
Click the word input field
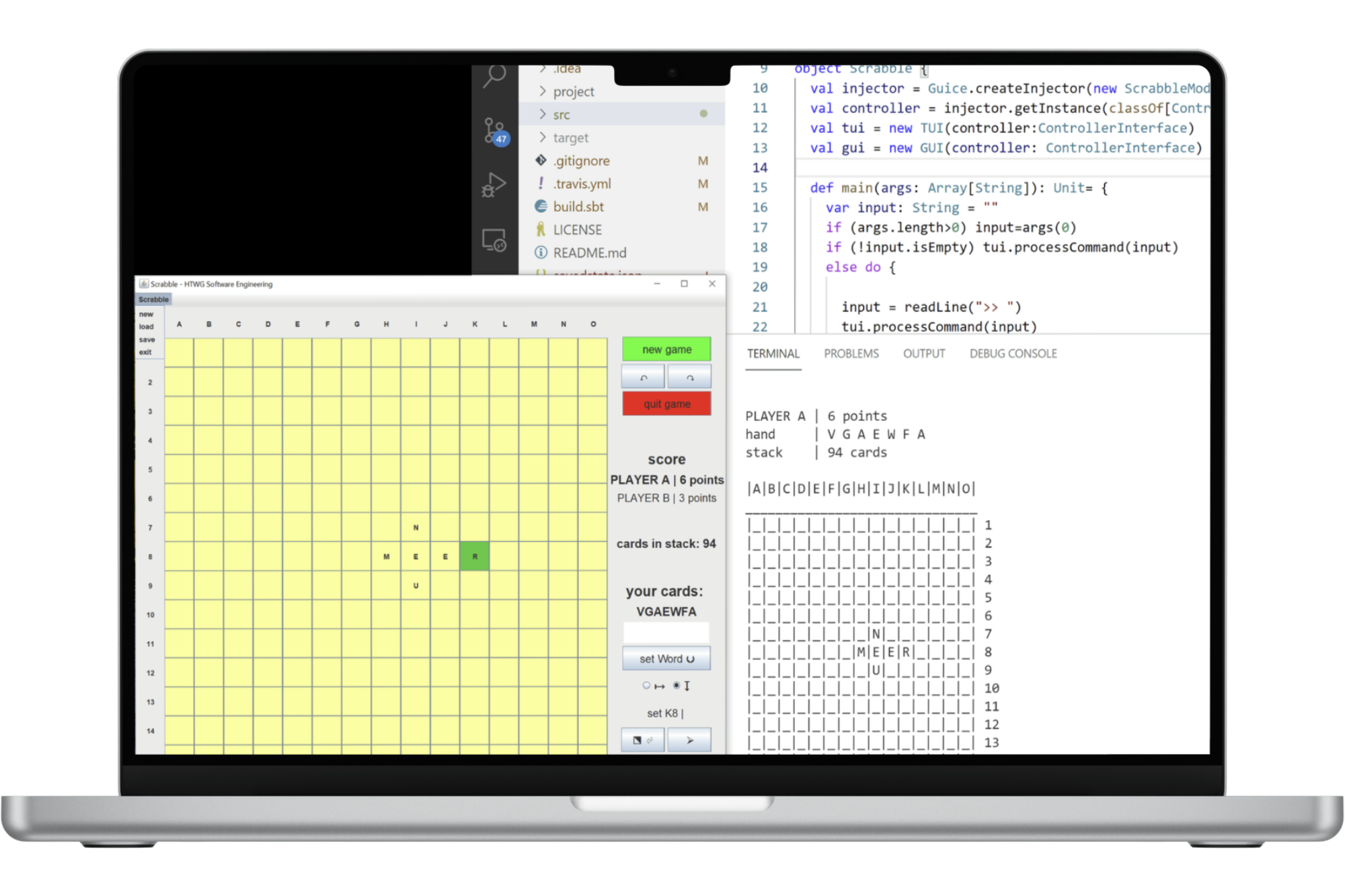tap(666, 633)
